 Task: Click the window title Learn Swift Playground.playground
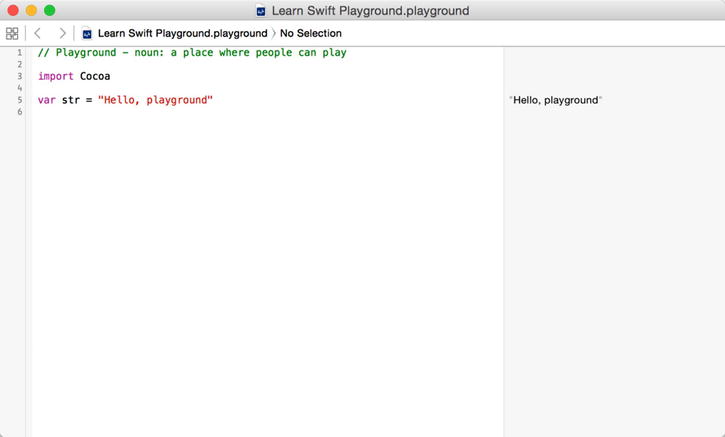[370, 11]
